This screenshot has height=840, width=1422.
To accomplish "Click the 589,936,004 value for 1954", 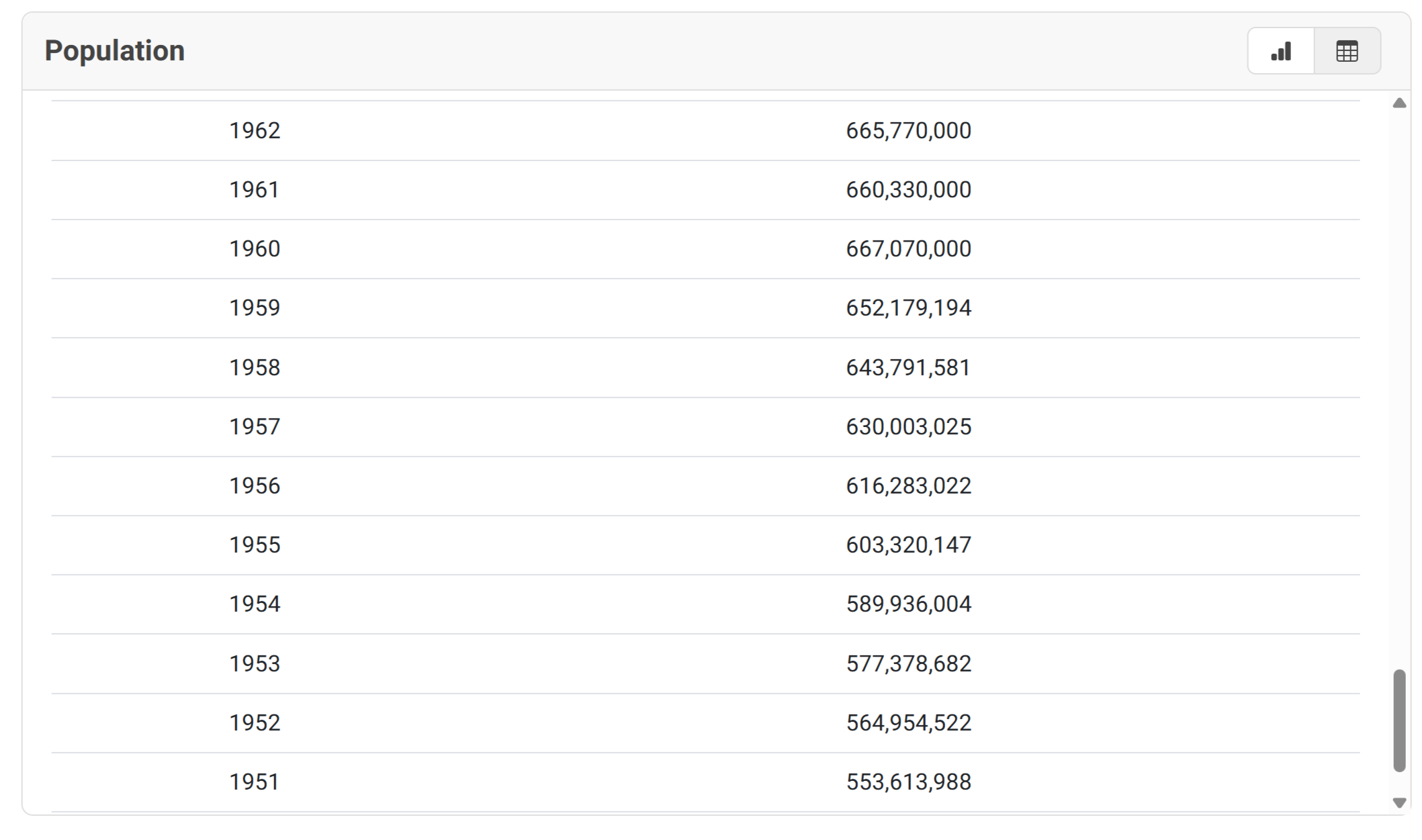I will coord(908,604).
